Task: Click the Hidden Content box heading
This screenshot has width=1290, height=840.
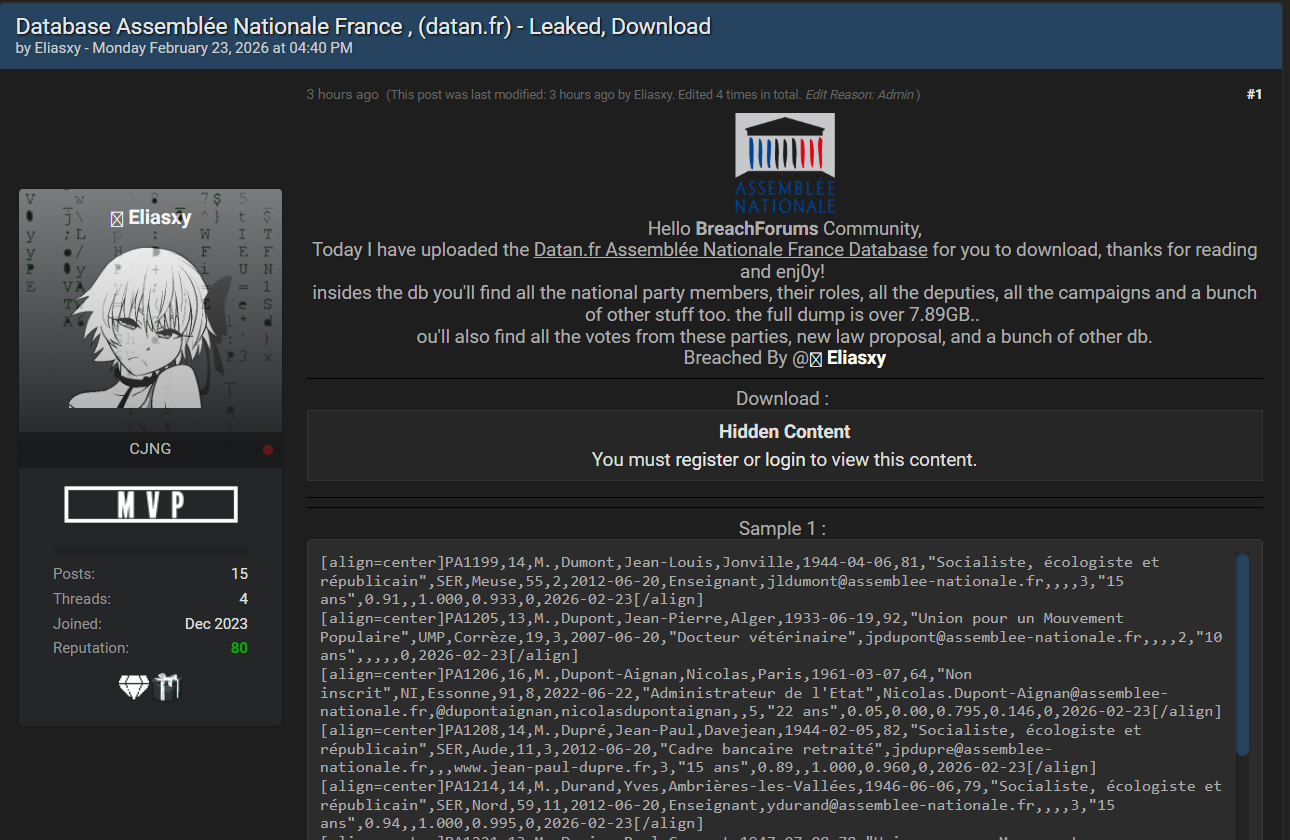Action: tap(784, 432)
